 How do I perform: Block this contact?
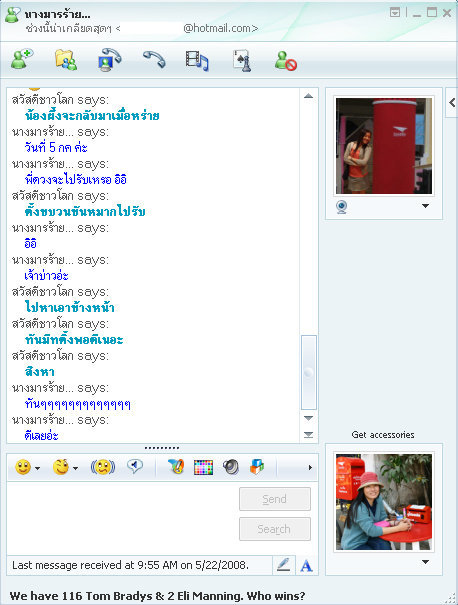(x=286, y=61)
